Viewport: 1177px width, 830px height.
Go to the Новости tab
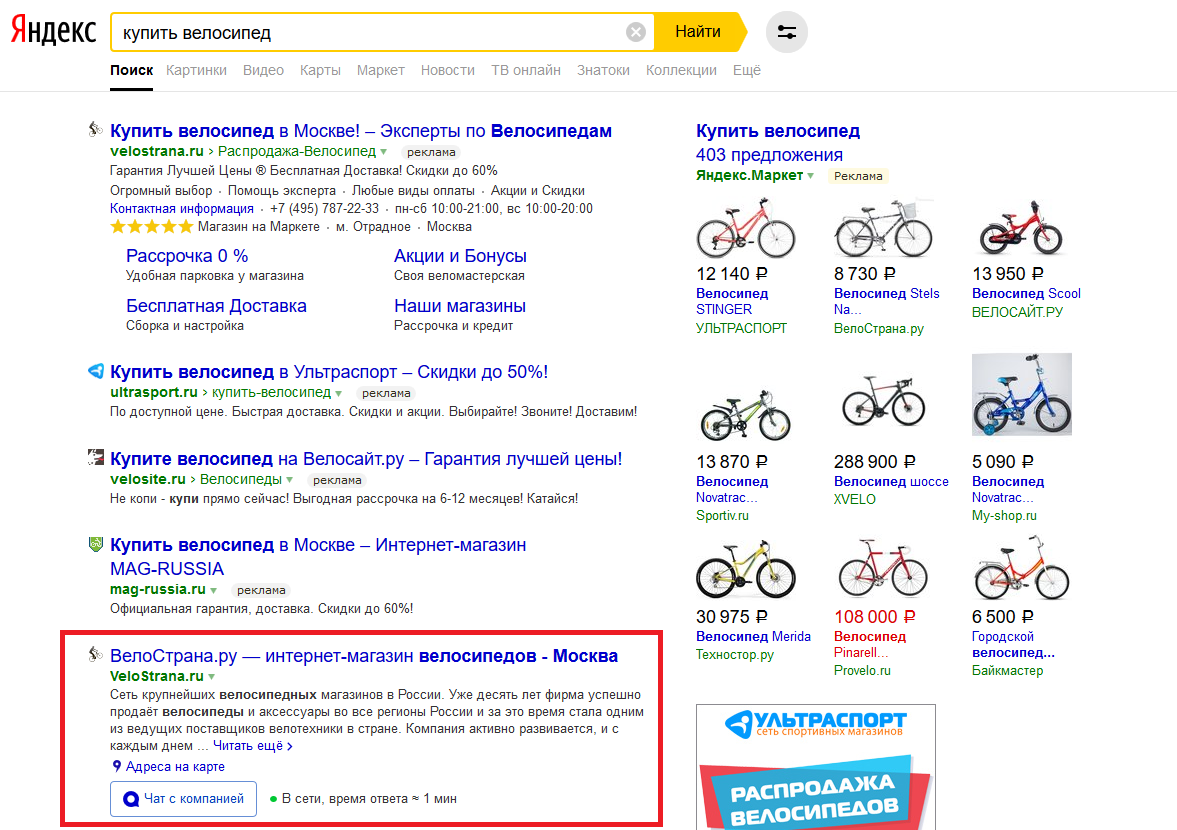pos(447,70)
